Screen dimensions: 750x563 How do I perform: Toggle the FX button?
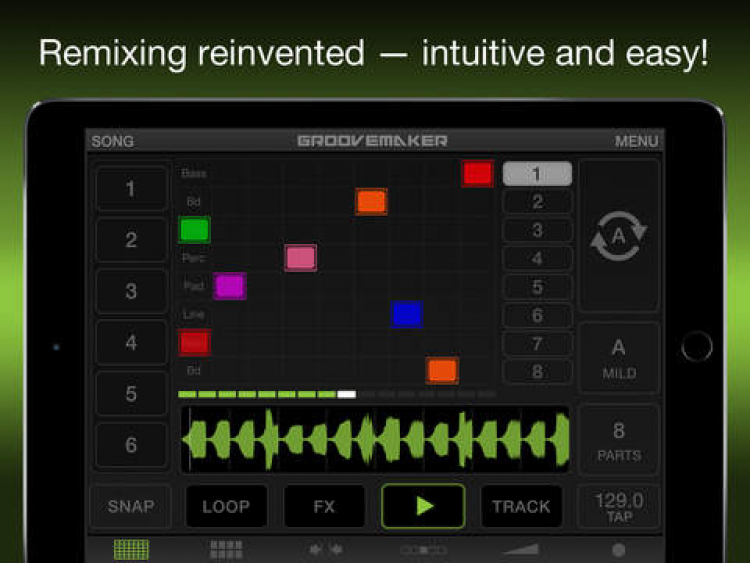pos(324,506)
